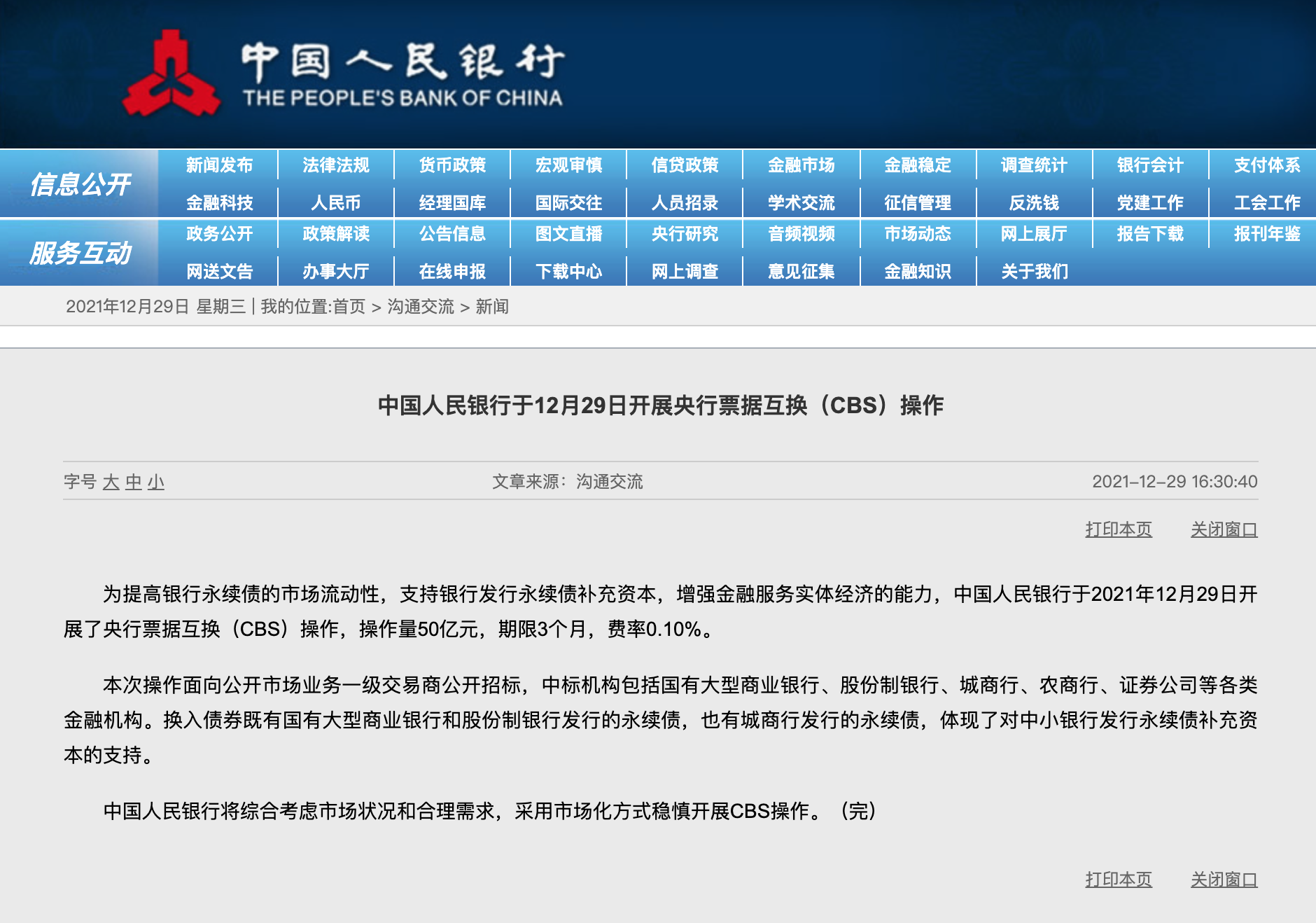Open 学术交流 menu item

point(801,203)
